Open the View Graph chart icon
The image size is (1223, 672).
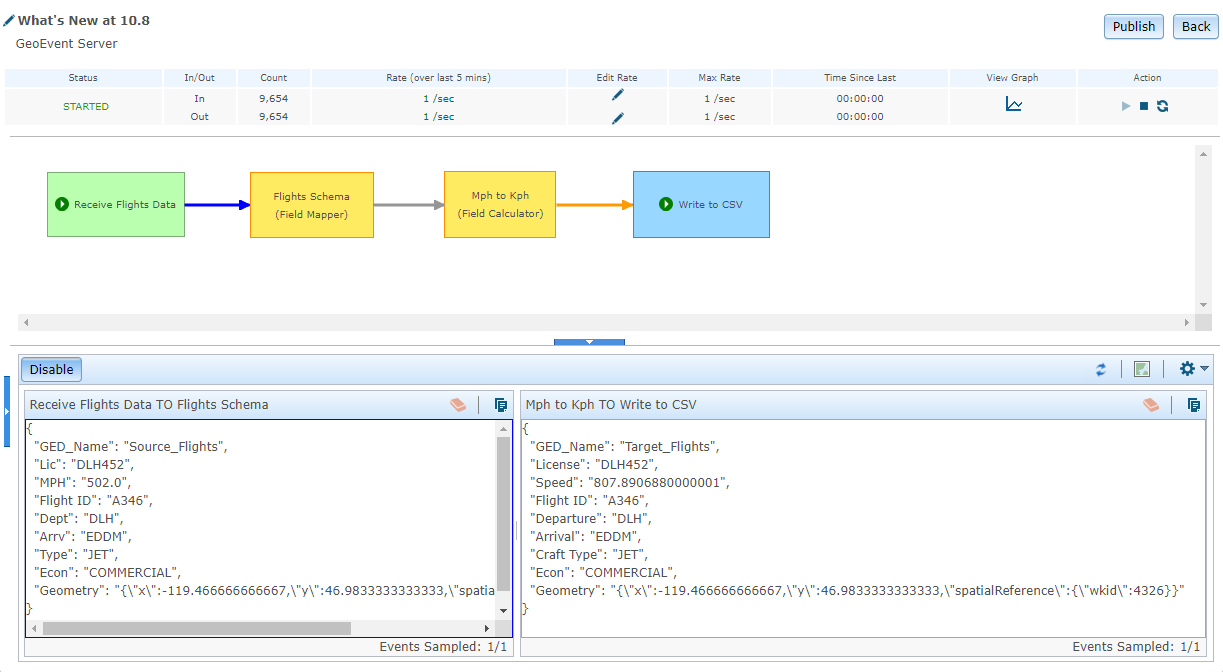tap(1013, 105)
